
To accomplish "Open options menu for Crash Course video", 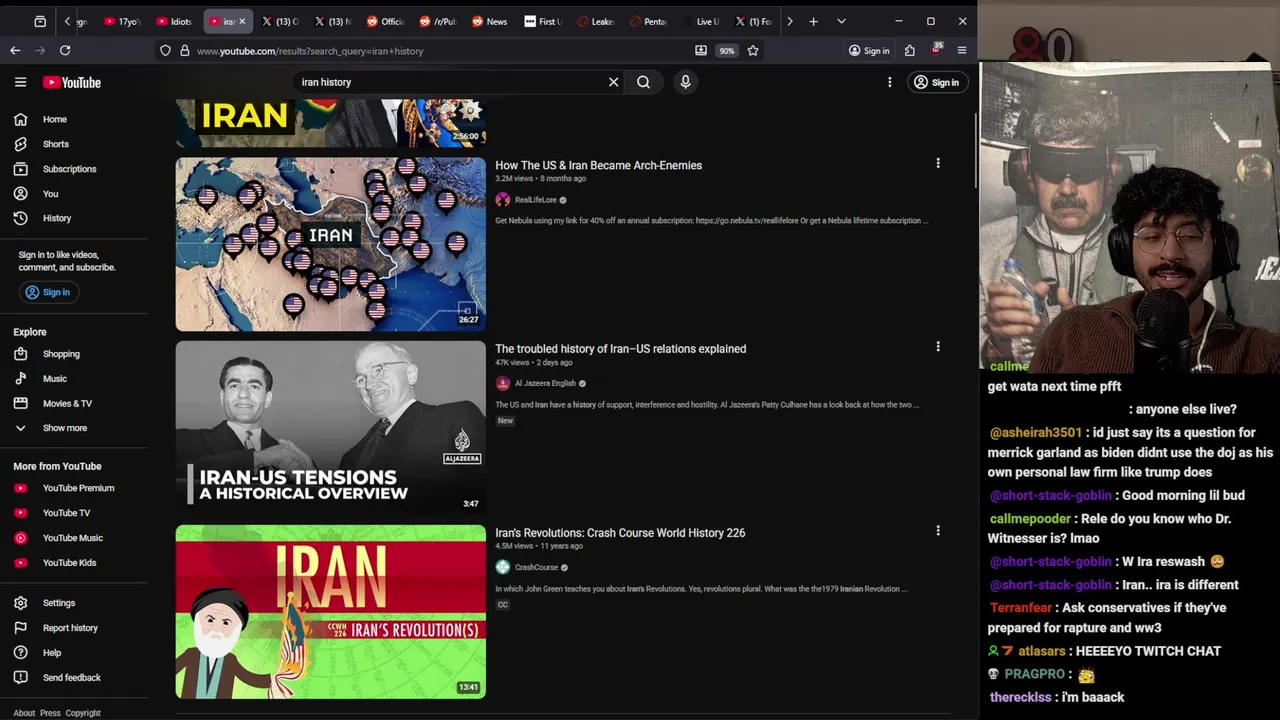I will tap(938, 531).
